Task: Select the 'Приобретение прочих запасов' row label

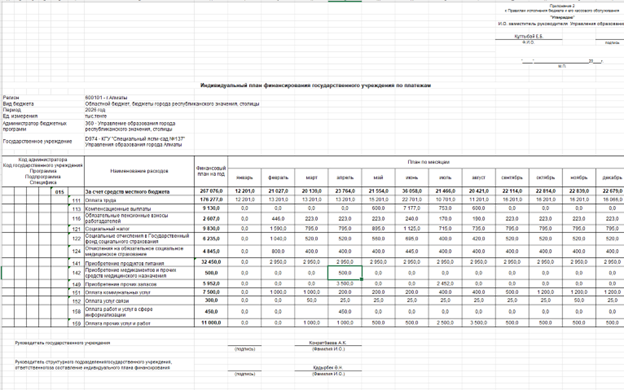Action: tap(139, 284)
